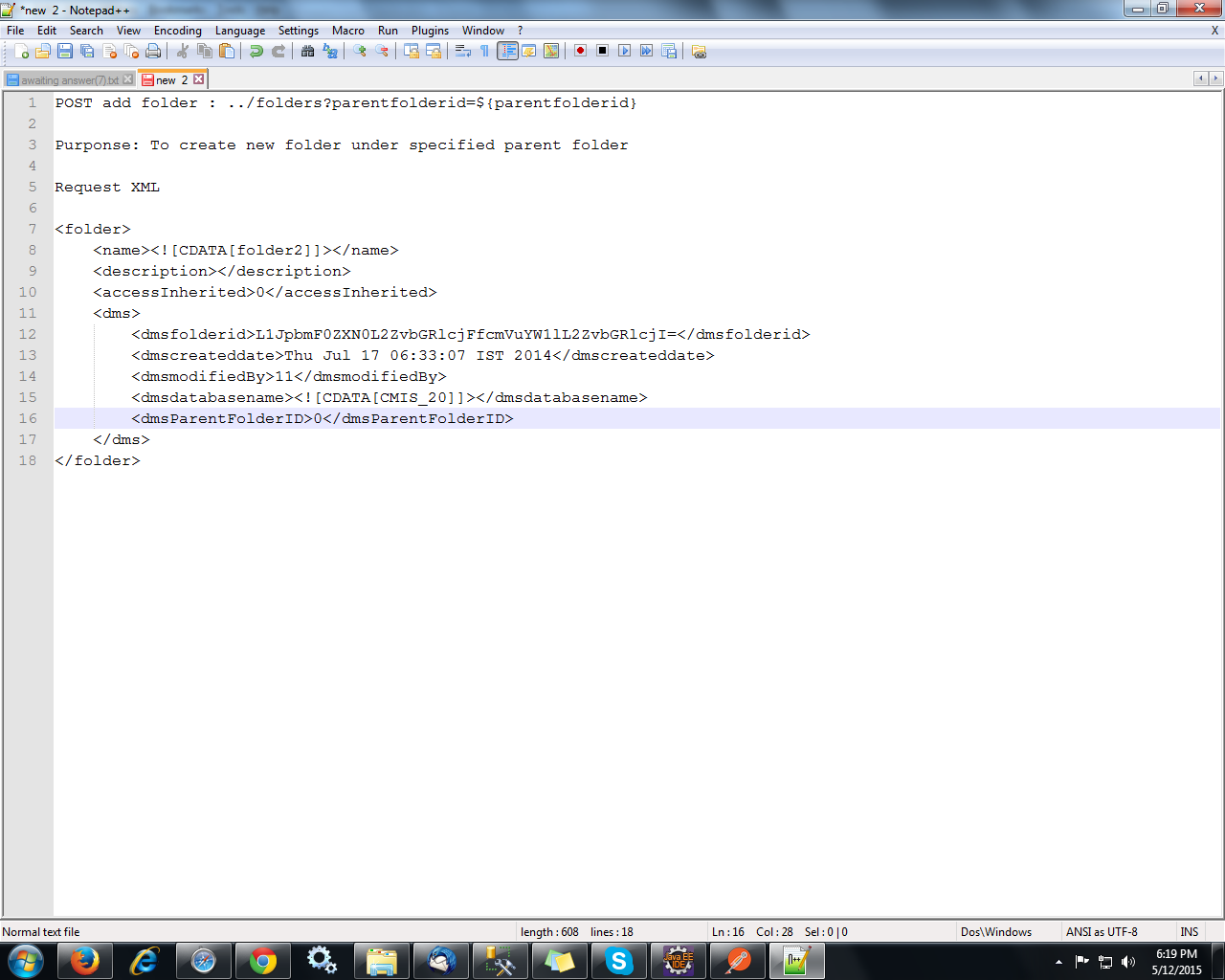Click INS mode indicator in status bar
Screen dimensions: 1225x980
click(1189, 932)
